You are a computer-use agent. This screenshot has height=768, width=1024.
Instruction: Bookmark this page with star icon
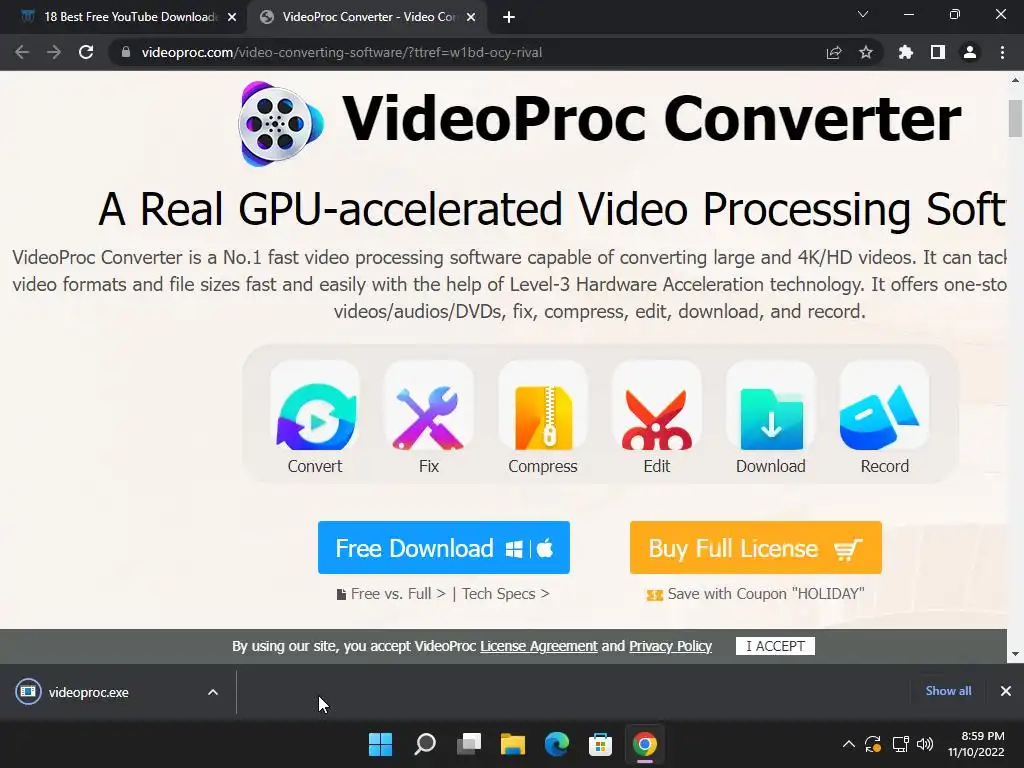pyautogui.click(x=866, y=52)
